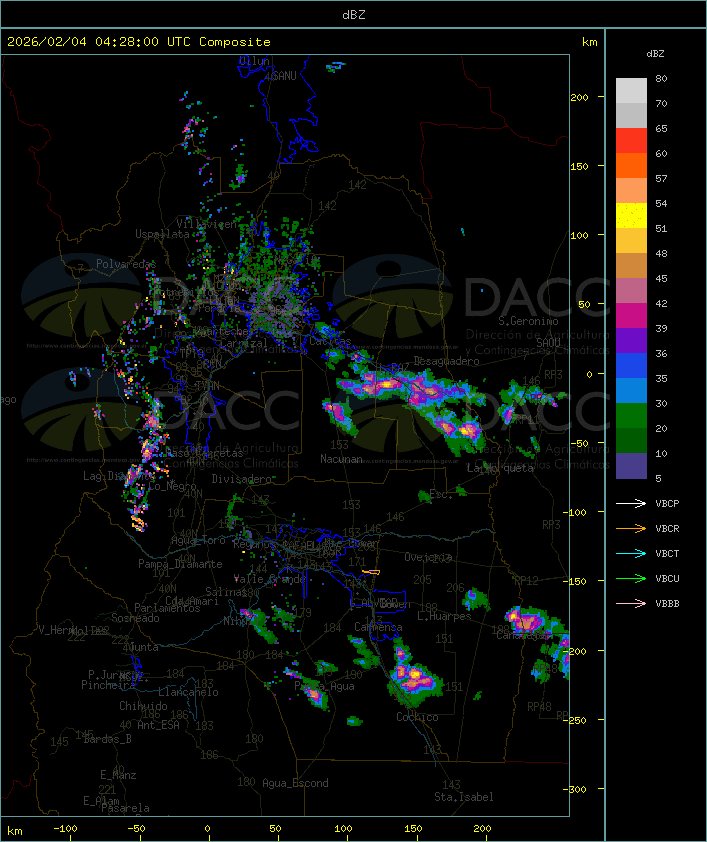Click the slate purple 5-10 dBZ swatch
707x842 pixels.
click(631, 466)
